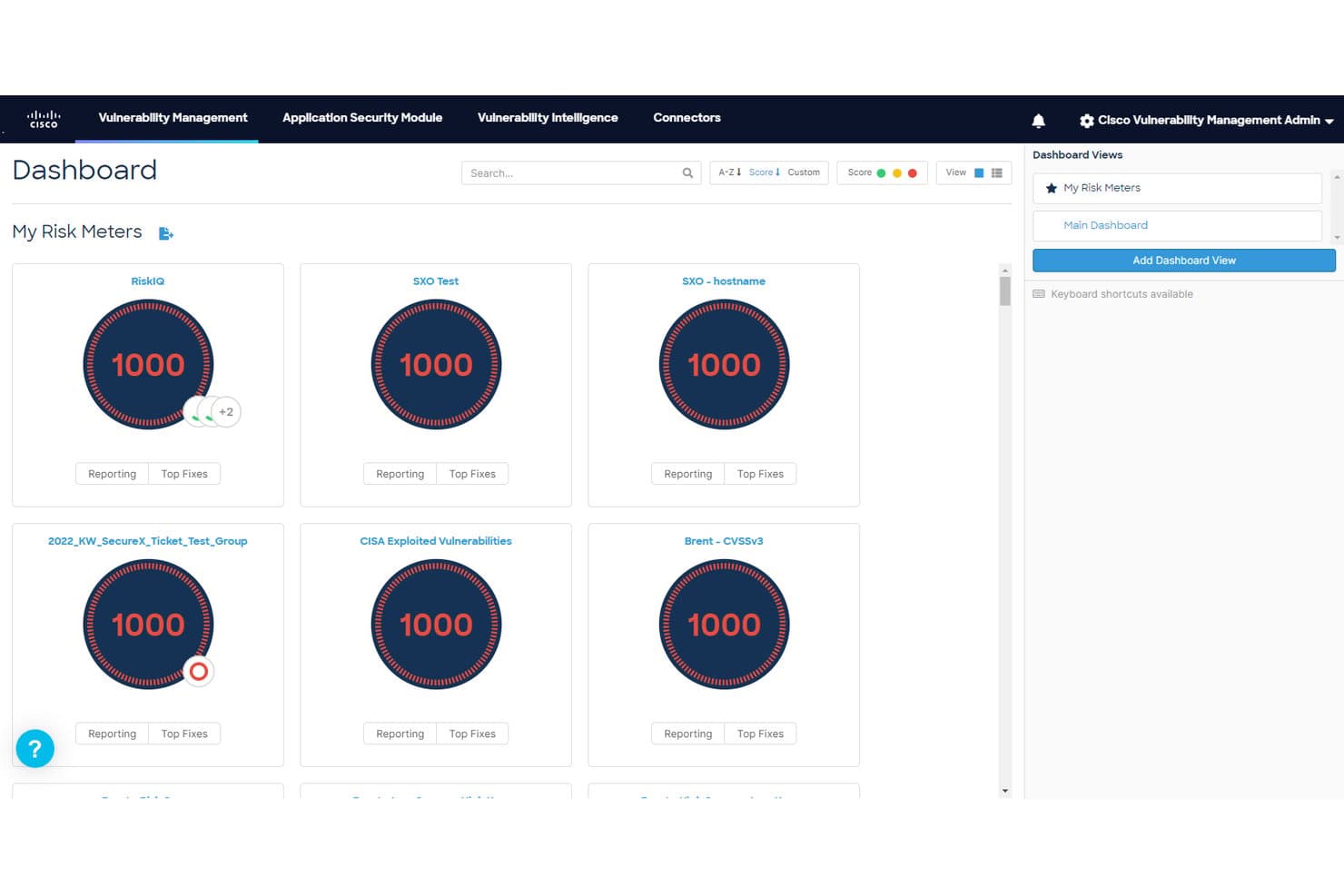
Task: Click the red ring badge on 2022_KW_SecureX meter
Action: 199,672
